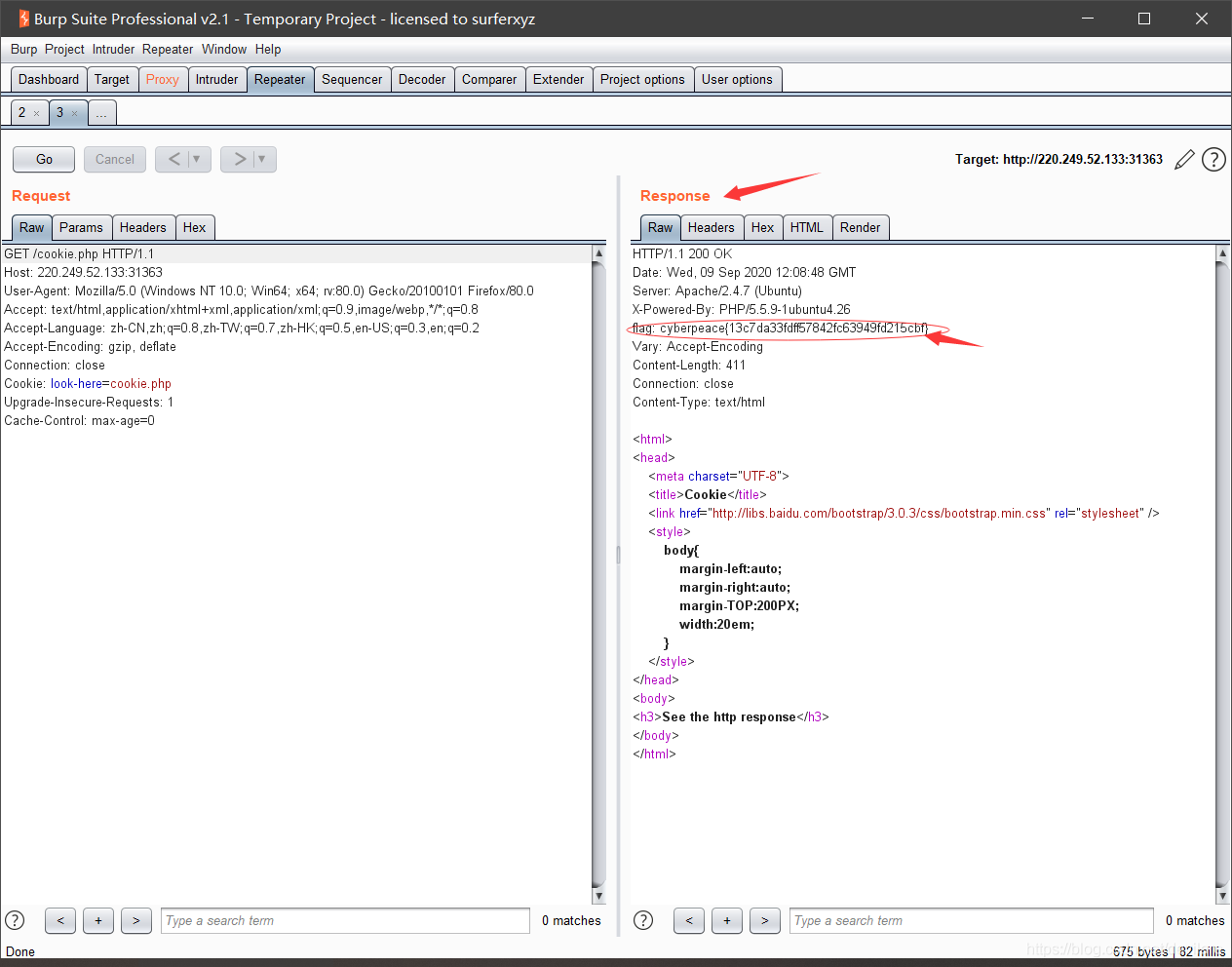The height and width of the screenshot is (967, 1232).
Task: Open the Burp menu
Action: click(x=24, y=49)
